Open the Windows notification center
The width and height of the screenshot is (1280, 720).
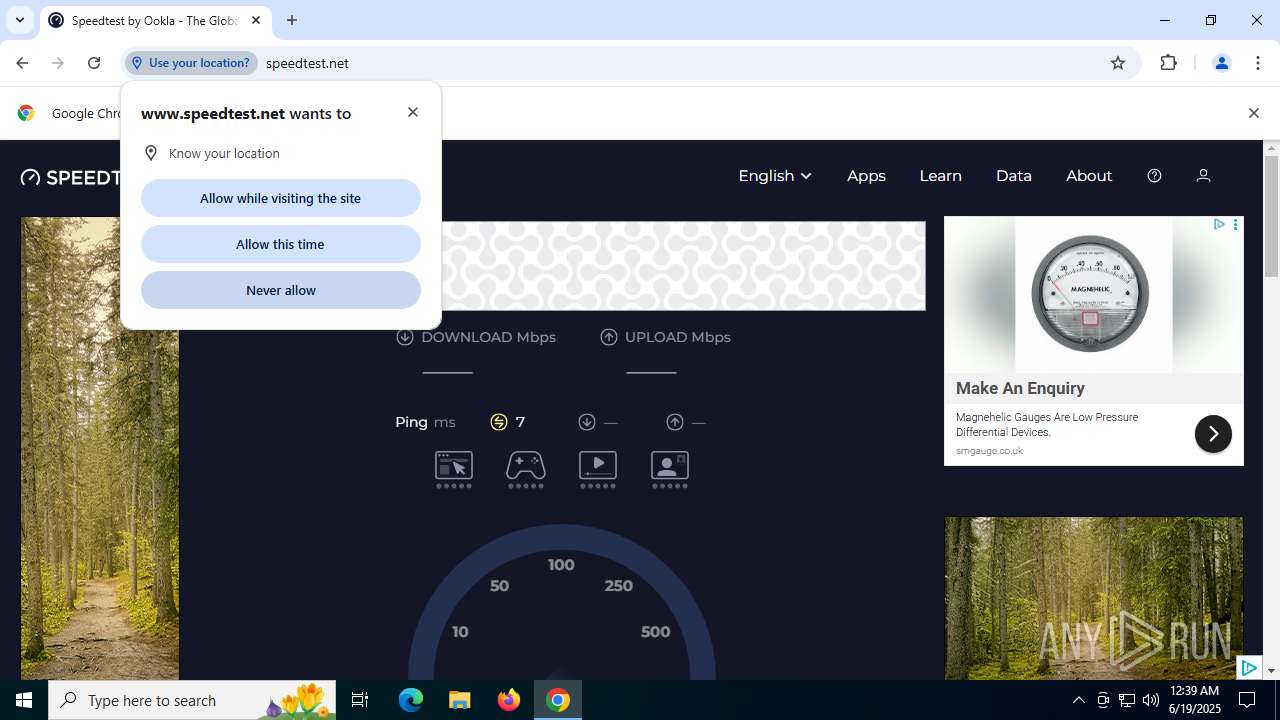[1247, 700]
